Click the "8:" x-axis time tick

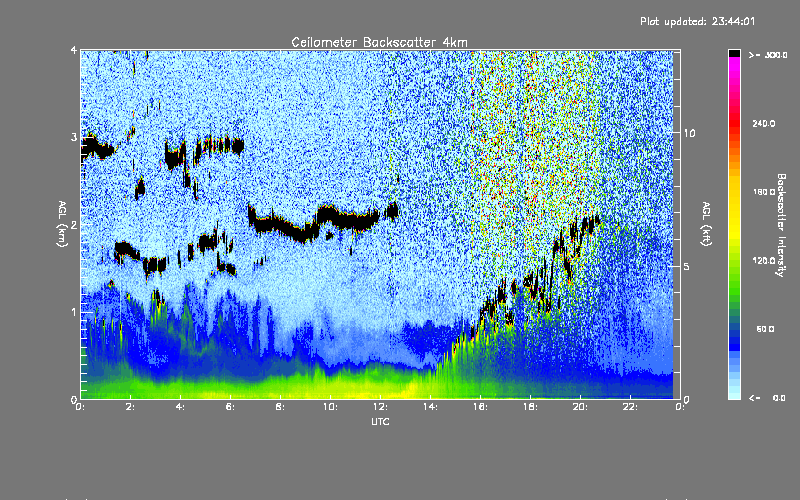tap(280, 407)
